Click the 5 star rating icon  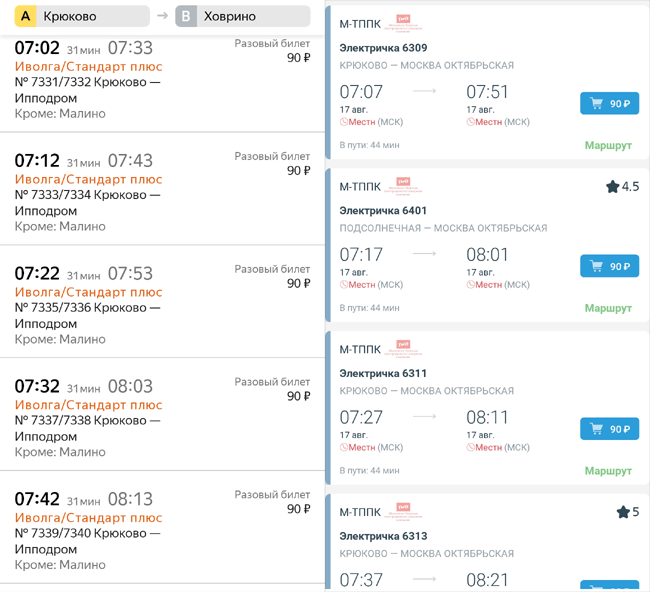(x=622, y=512)
